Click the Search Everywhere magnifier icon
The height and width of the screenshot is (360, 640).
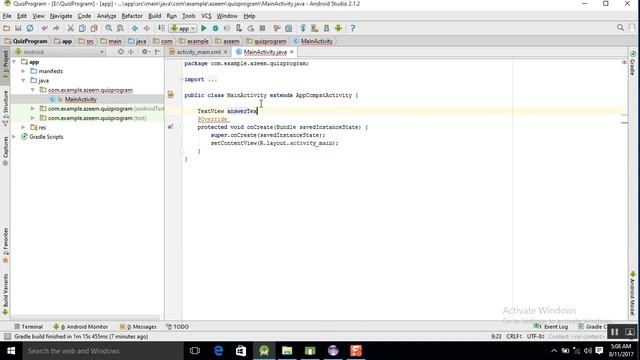620,27
